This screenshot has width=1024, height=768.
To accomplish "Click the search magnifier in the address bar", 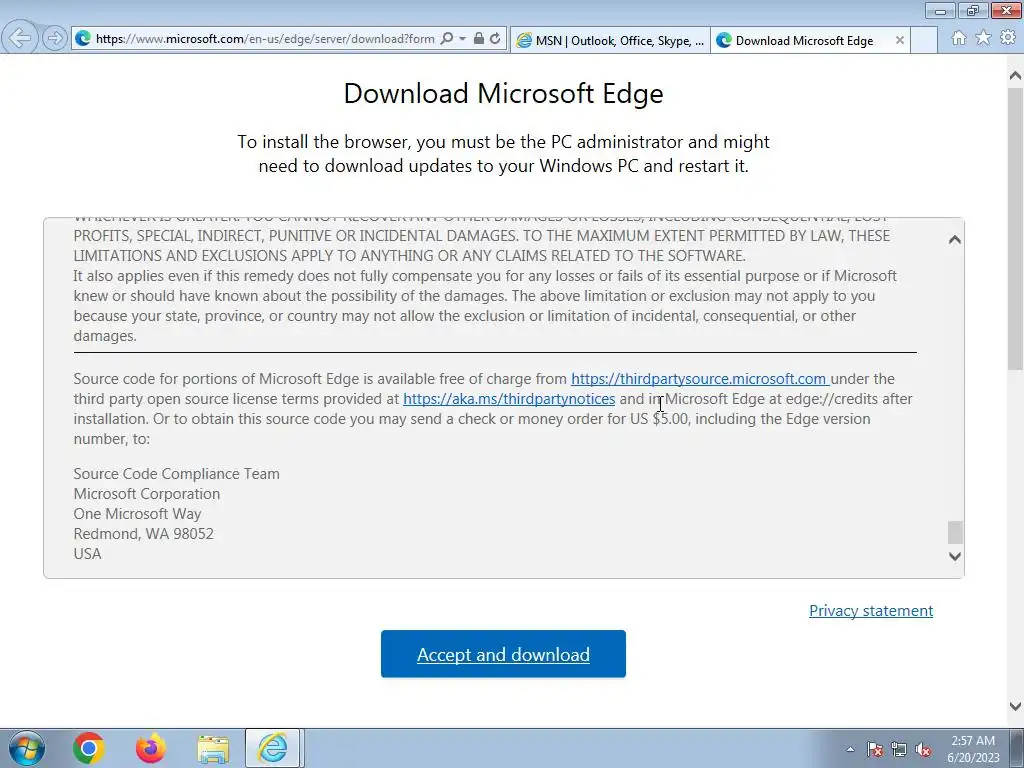I will 447,39.
